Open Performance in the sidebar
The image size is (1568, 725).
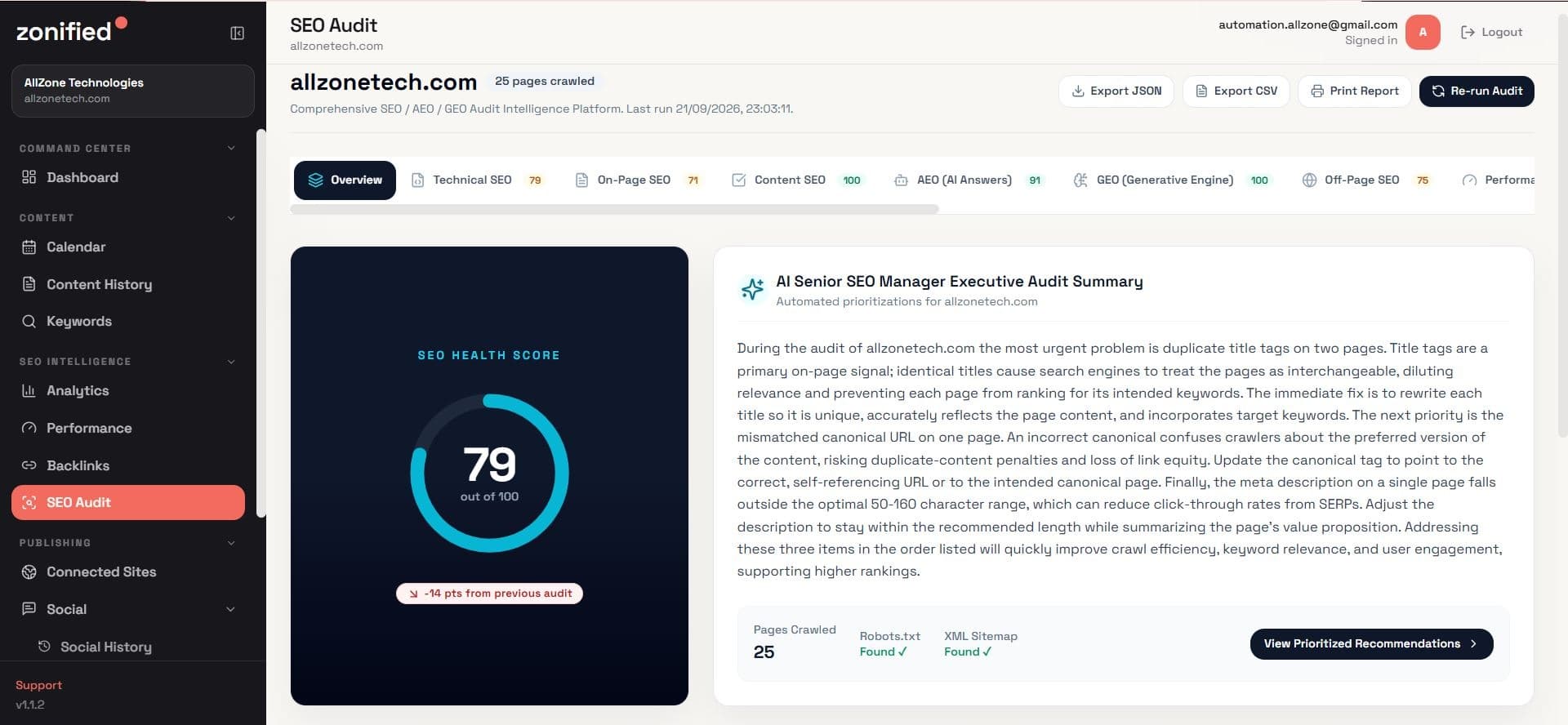tap(128, 428)
